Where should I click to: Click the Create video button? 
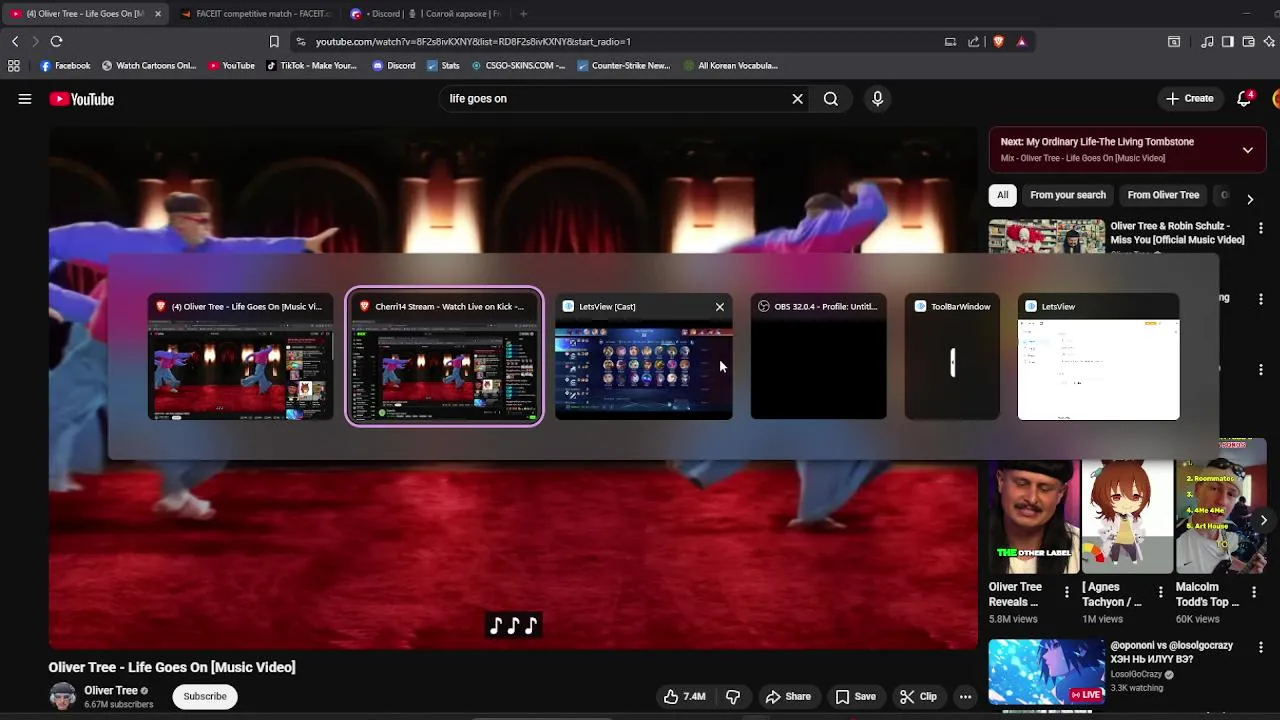point(1189,99)
